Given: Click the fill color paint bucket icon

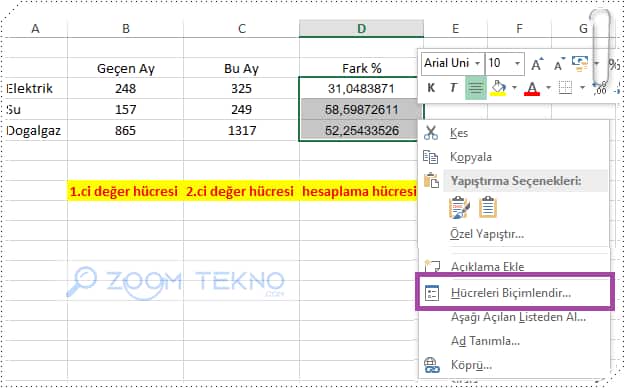Looking at the screenshot, I should click(x=498, y=88).
